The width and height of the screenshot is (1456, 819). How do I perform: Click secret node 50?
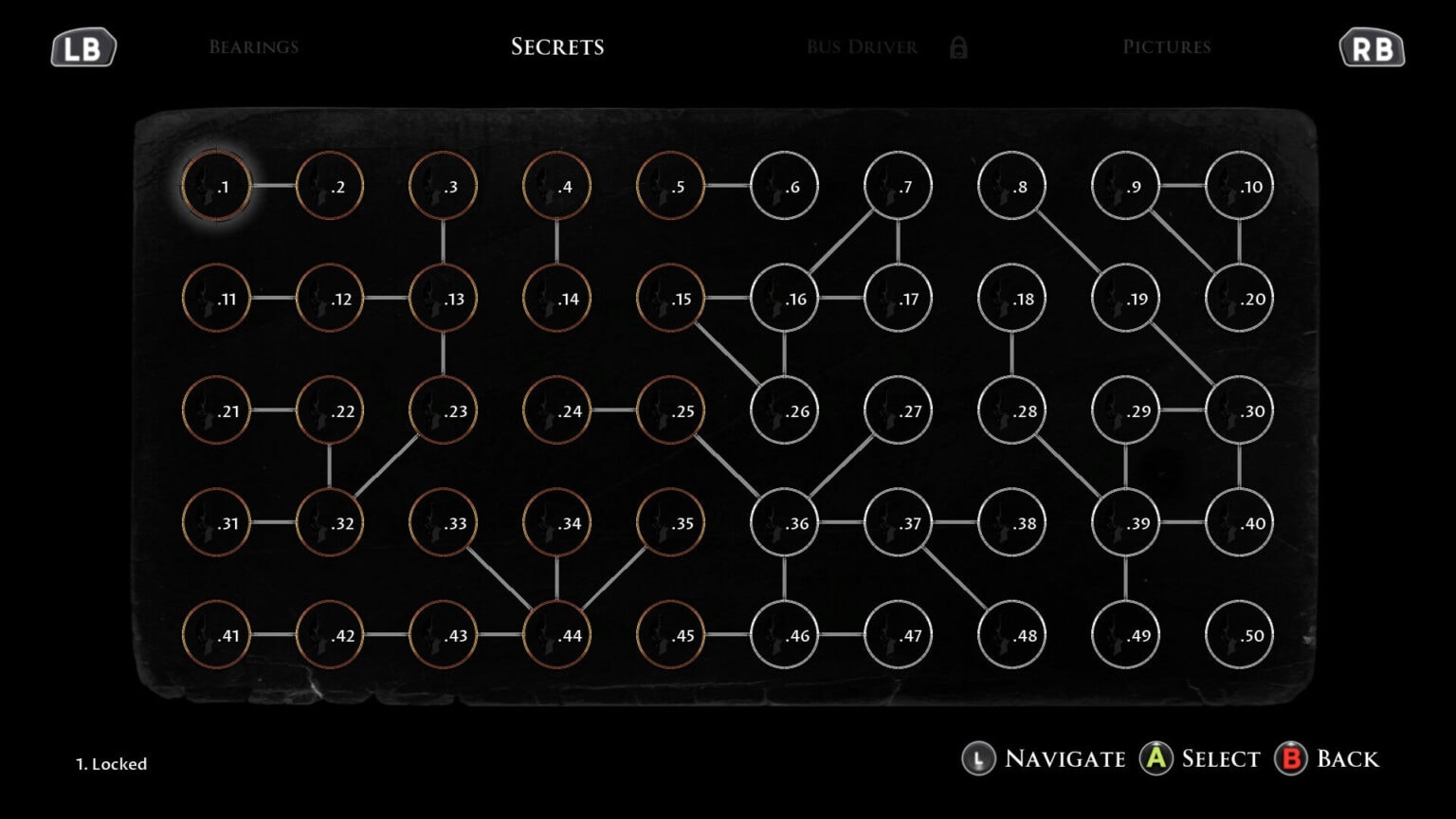[x=1239, y=635]
